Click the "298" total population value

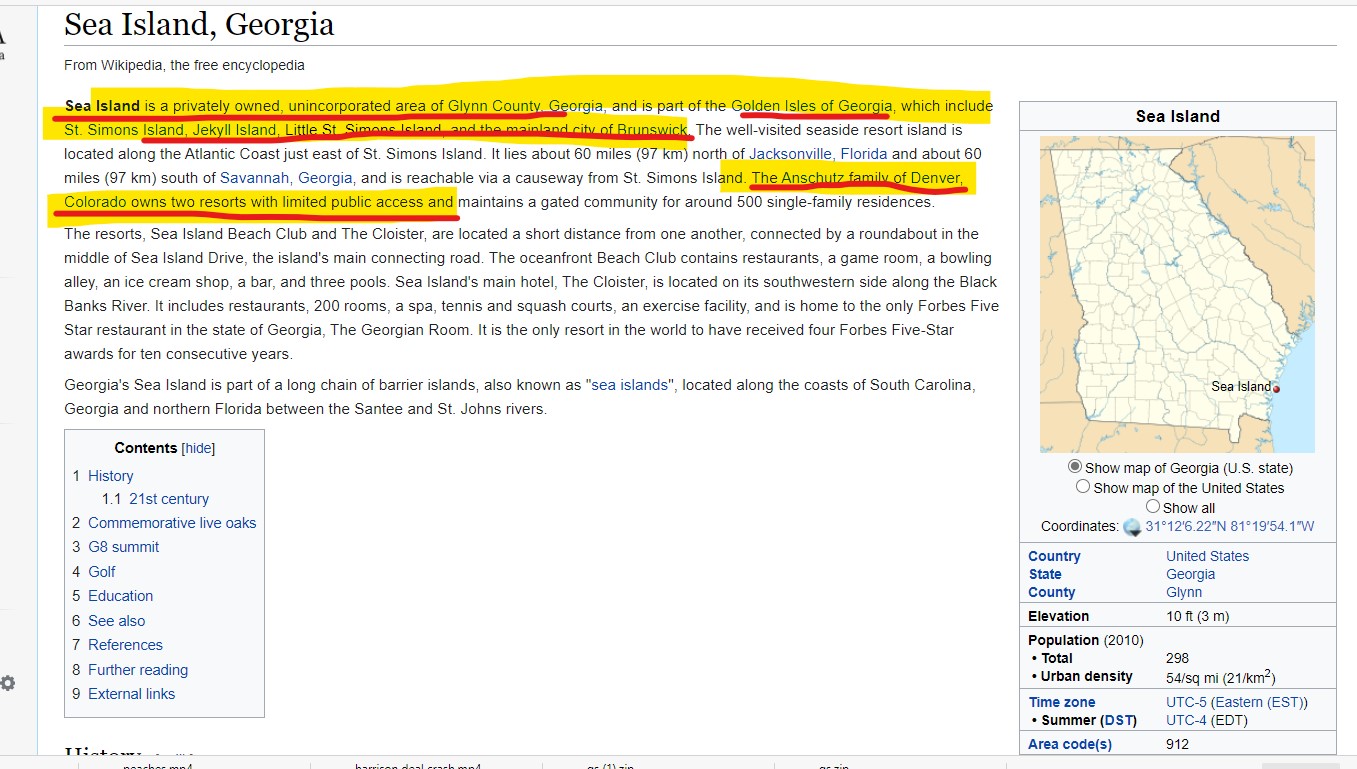[1177, 658]
